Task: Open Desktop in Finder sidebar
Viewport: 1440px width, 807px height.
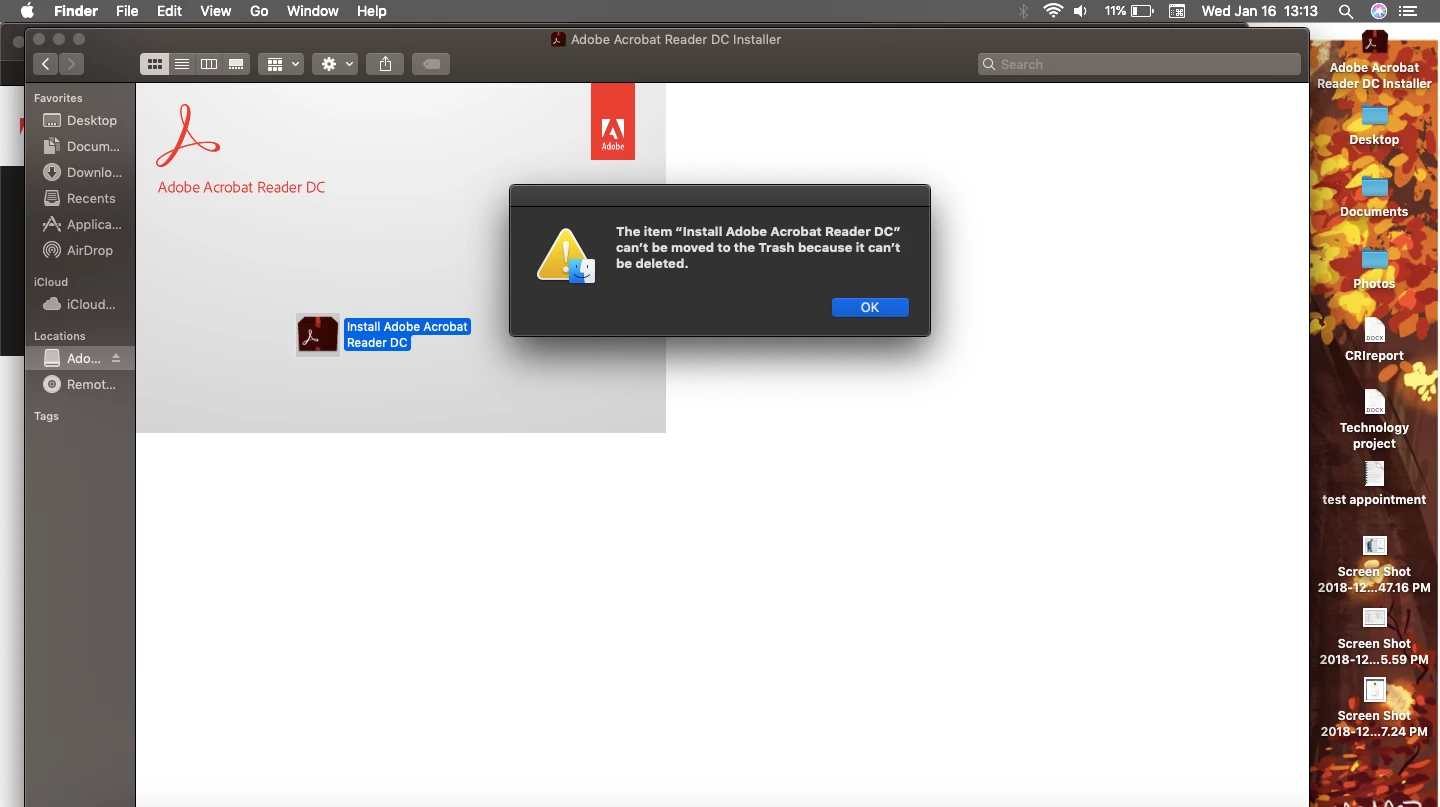Action: 80,120
